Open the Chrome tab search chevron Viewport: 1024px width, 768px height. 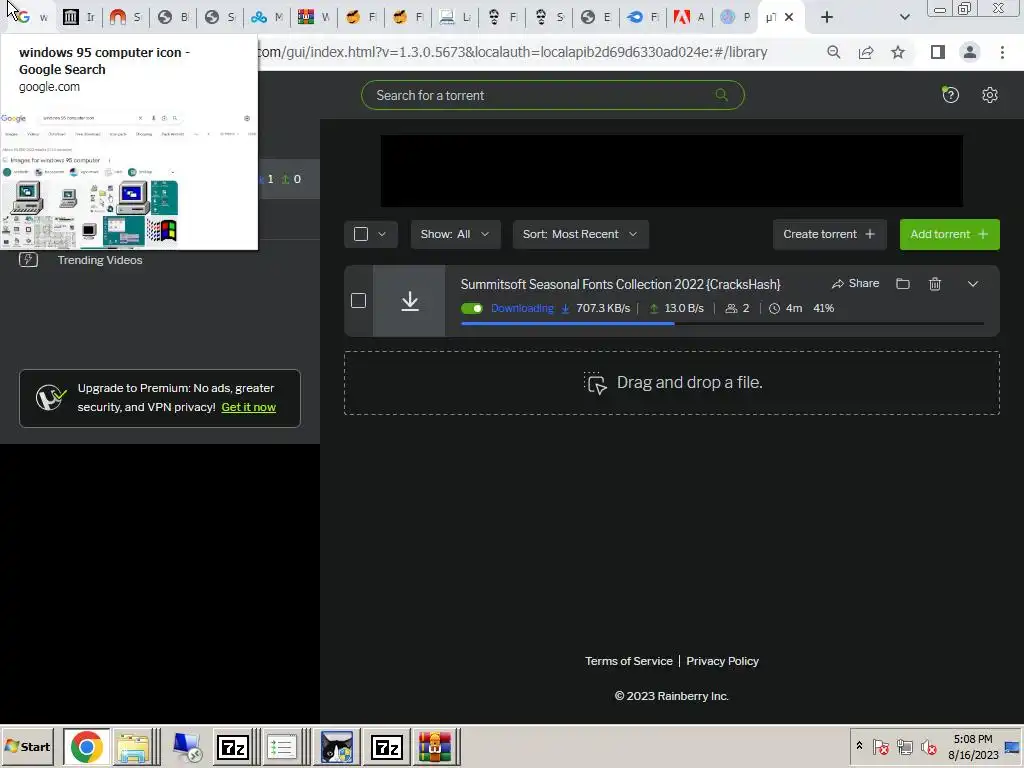pyautogui.click(x=904, y=17)
